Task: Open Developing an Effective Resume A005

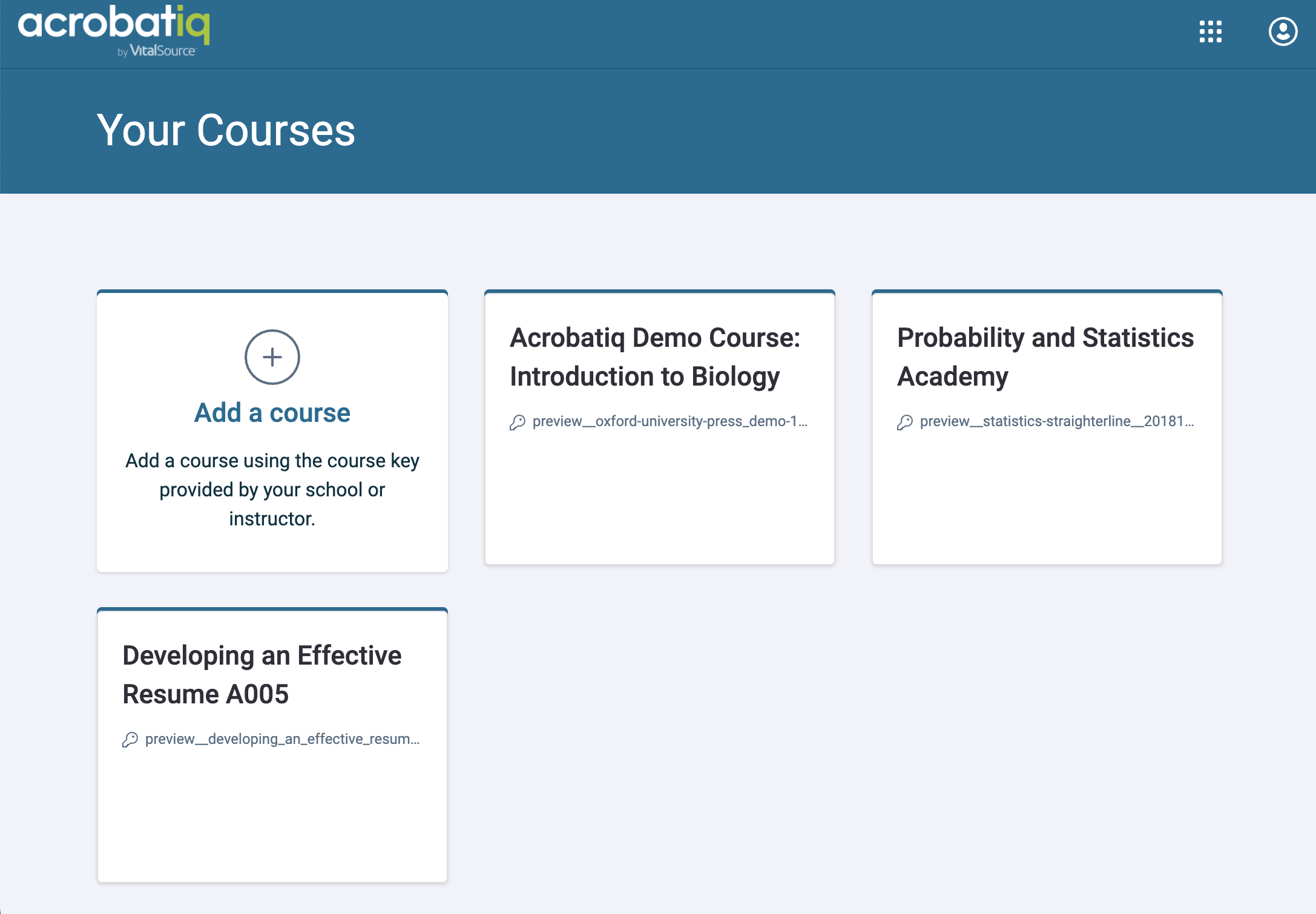Action: click(x=262, y=674)
